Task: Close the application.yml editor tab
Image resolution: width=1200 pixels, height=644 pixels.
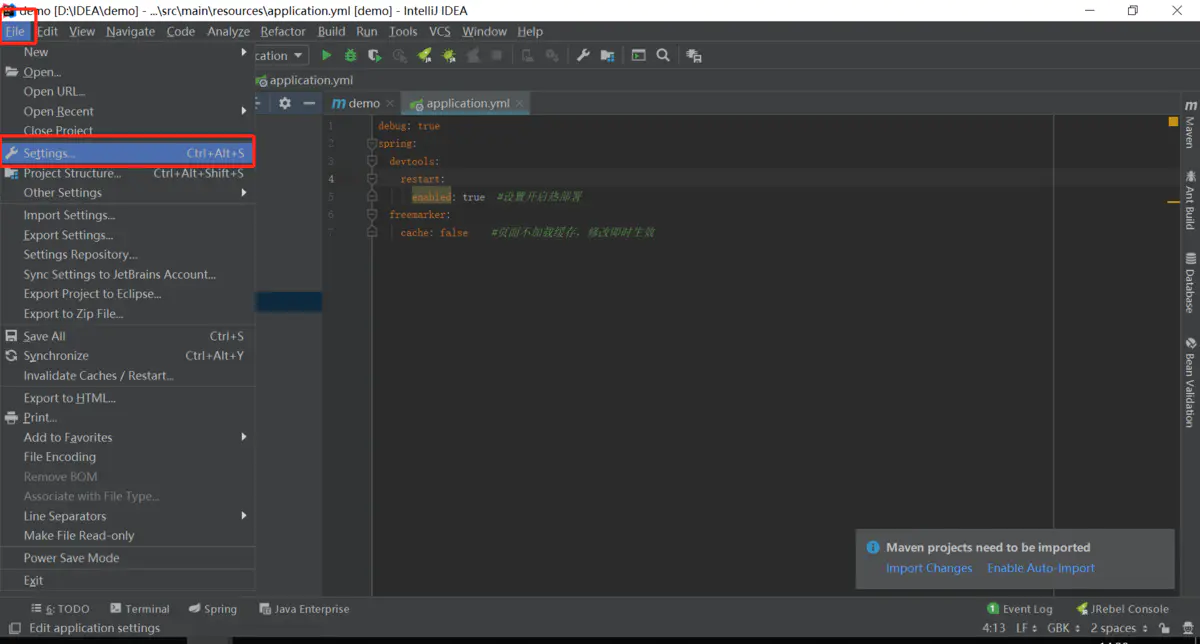Action: coord(519,104)
